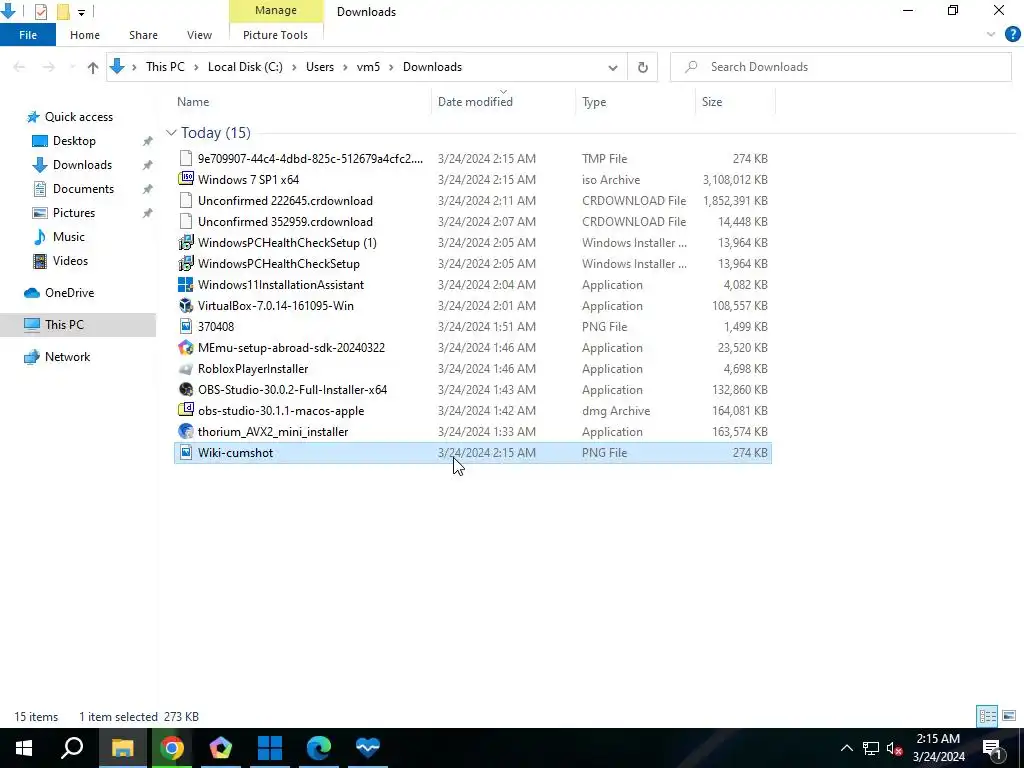
Task: Open Windows 11 Installation Assistant taskbar icon
Action: tap(270, 748)
